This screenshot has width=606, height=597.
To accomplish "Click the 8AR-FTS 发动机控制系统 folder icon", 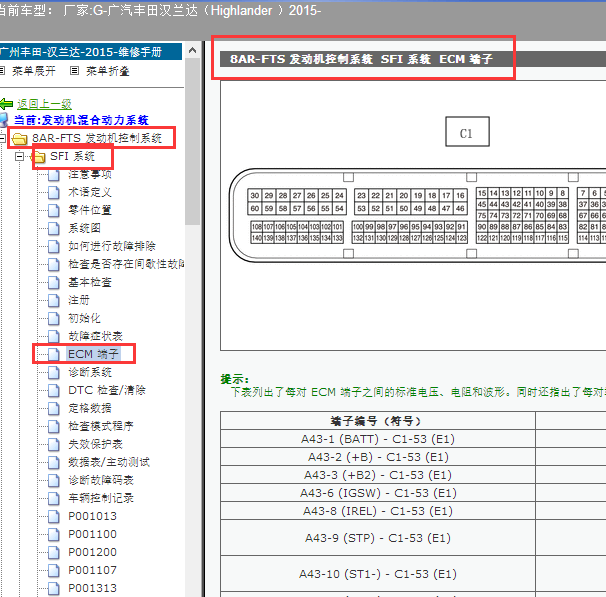I will pos(19,138).
